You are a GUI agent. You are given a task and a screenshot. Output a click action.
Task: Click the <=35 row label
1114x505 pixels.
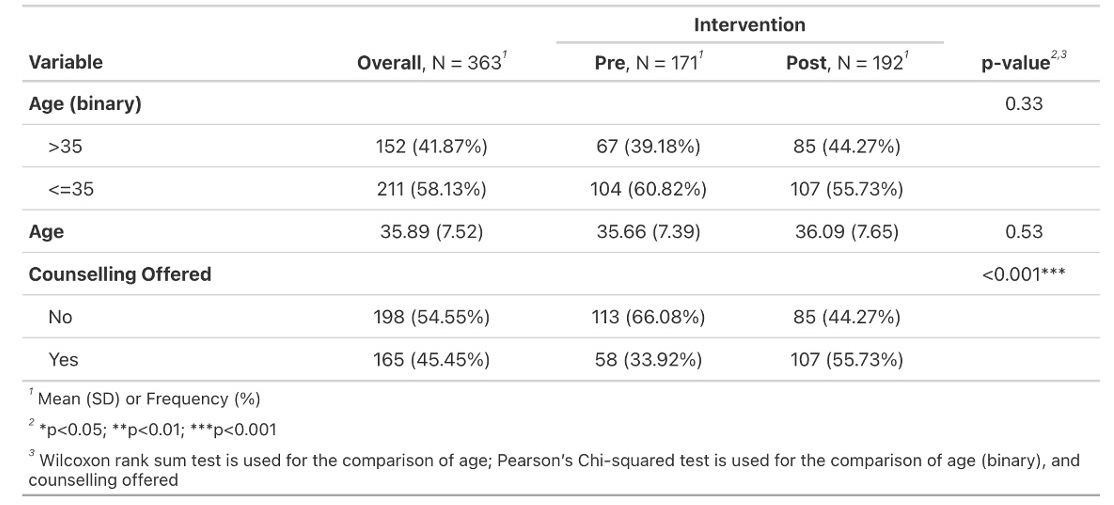pyautogui.click(x=71, y=189)
